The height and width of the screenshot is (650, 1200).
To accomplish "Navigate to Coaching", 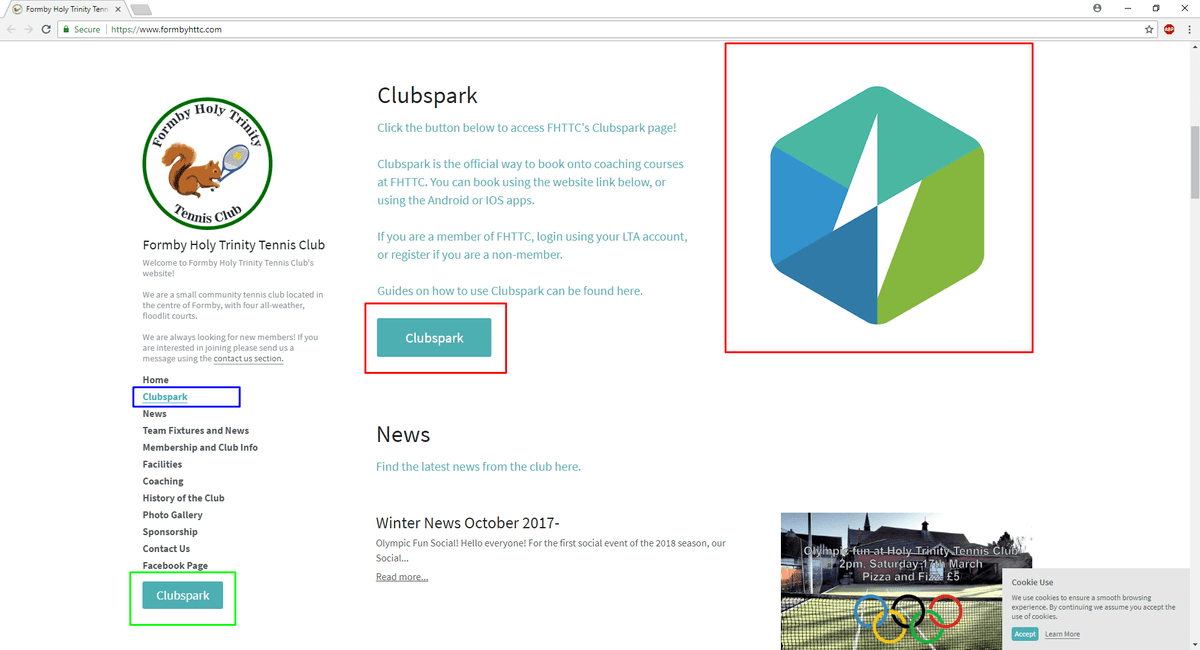I will [x=163, y=481].
